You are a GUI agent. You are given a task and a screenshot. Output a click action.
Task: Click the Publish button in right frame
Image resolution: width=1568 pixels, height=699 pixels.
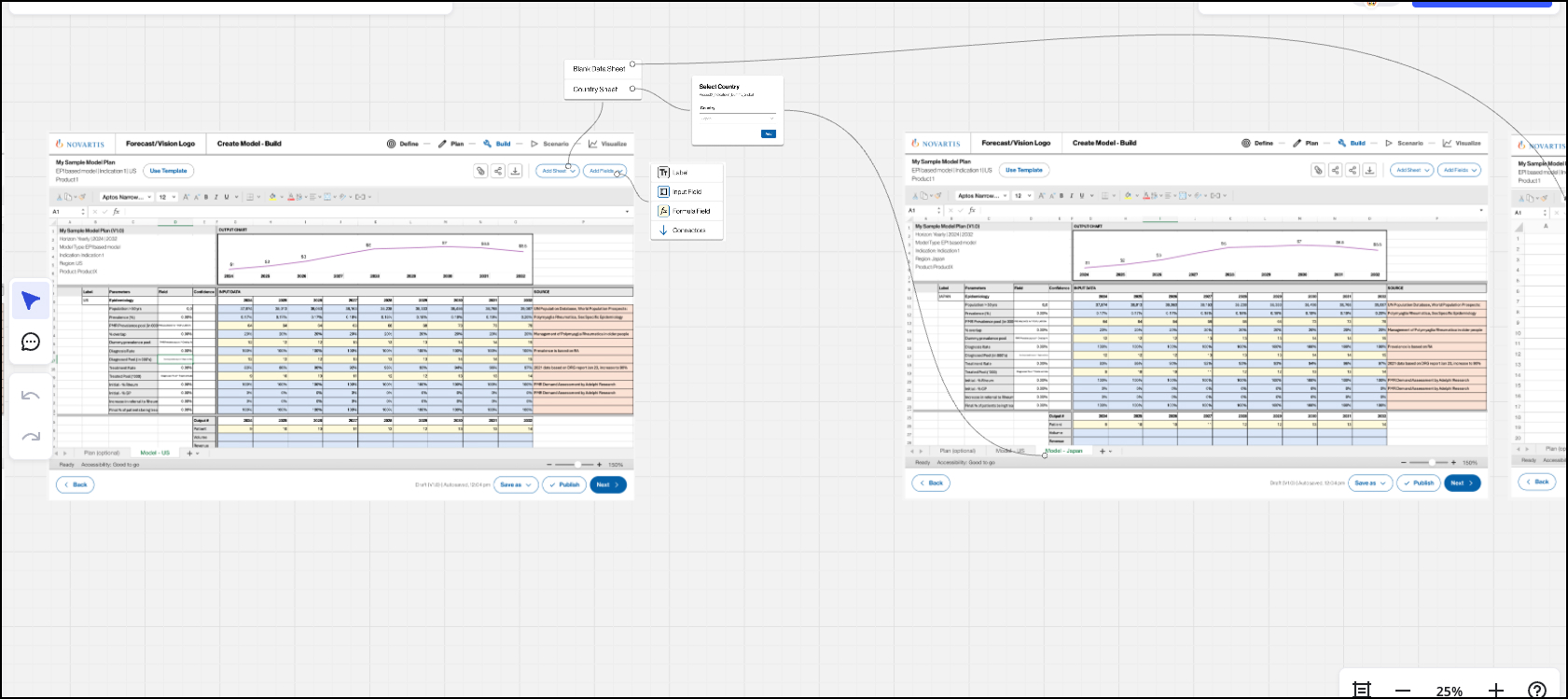1419,482
